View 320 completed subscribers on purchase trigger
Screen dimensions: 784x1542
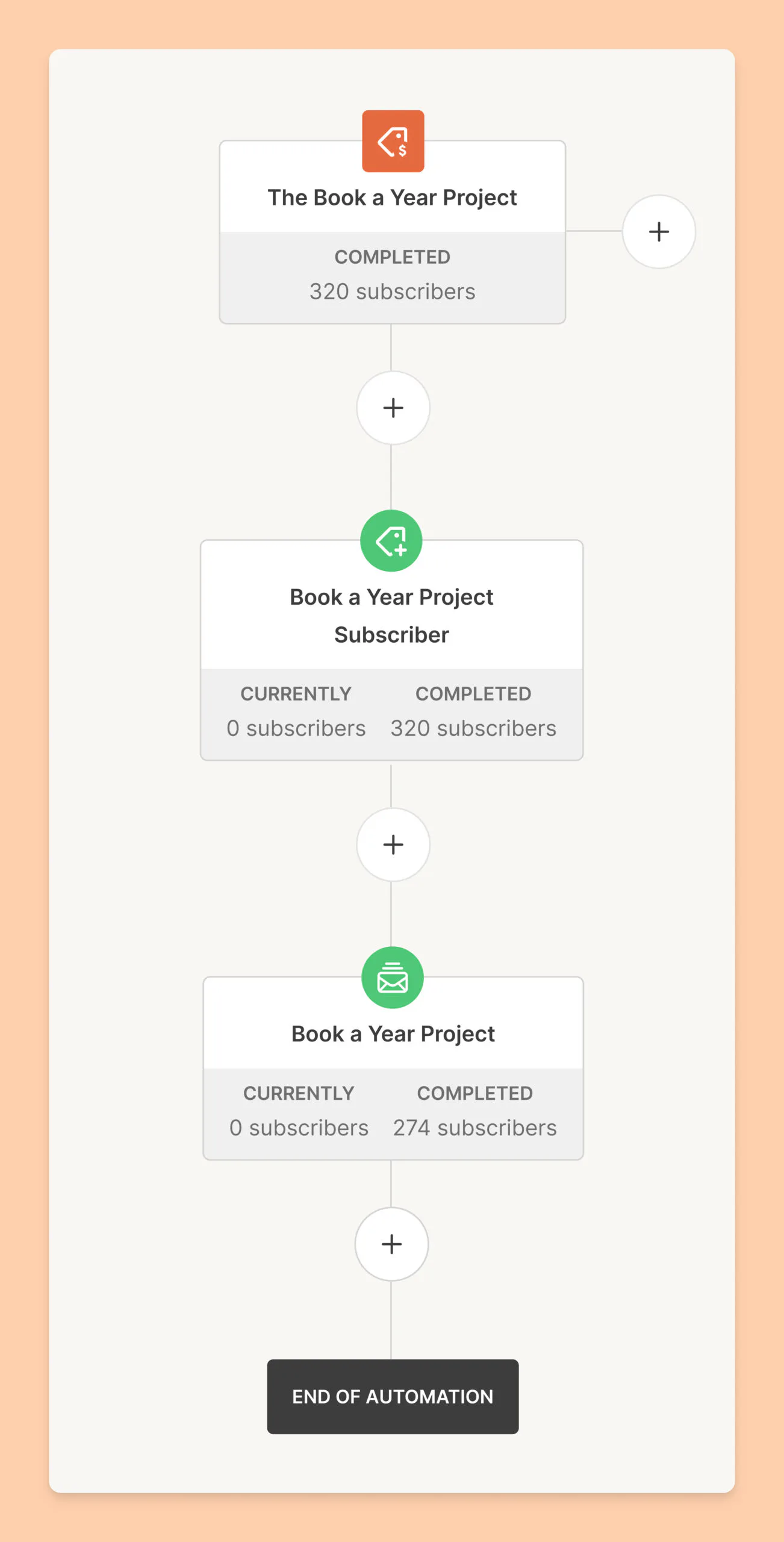(x=392, y=292)
